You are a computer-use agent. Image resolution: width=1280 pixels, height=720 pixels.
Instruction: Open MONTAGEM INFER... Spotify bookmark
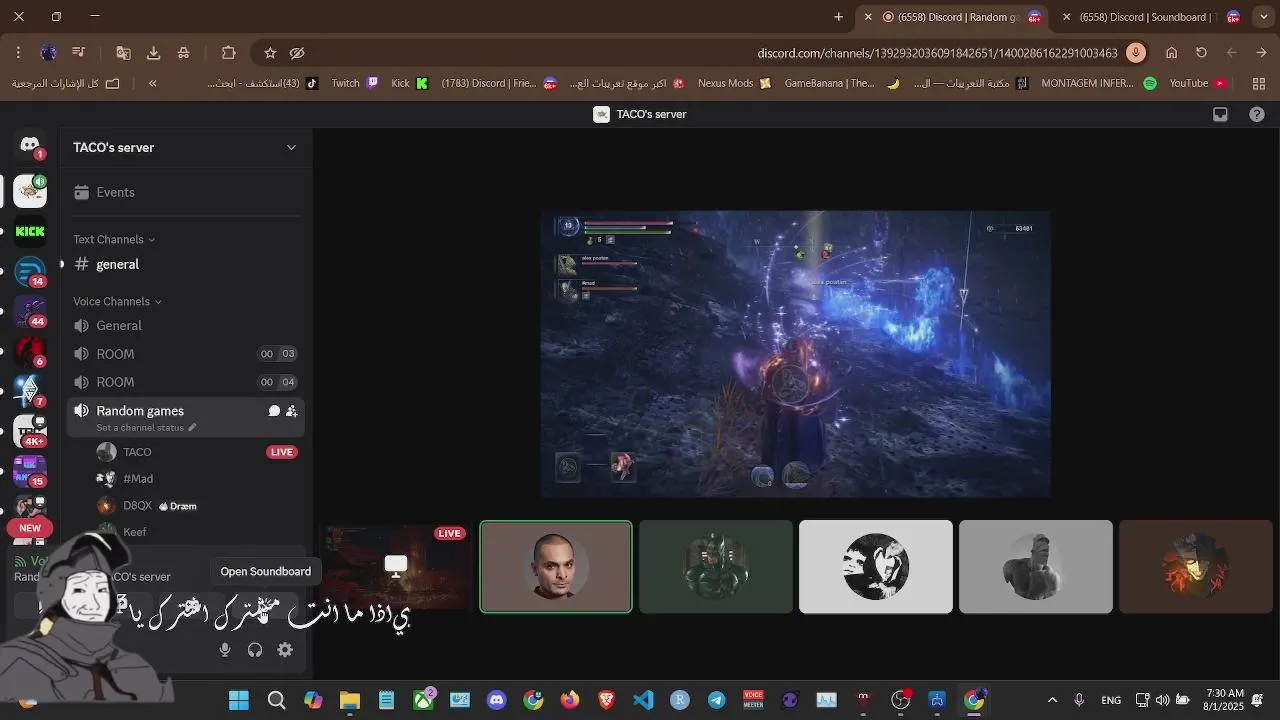(x=1098, y=83)
